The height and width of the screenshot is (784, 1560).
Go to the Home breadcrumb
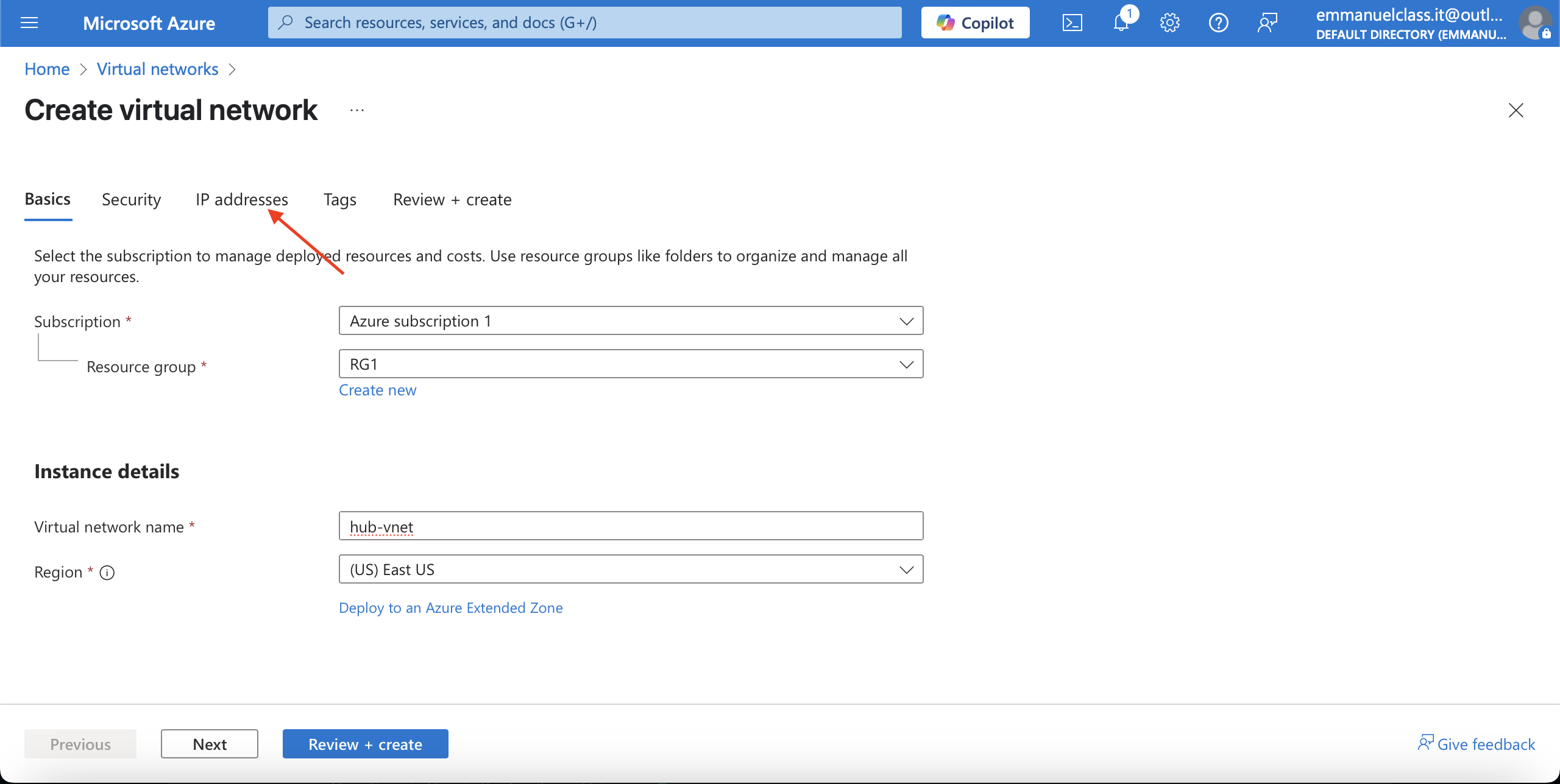point(47,69)
